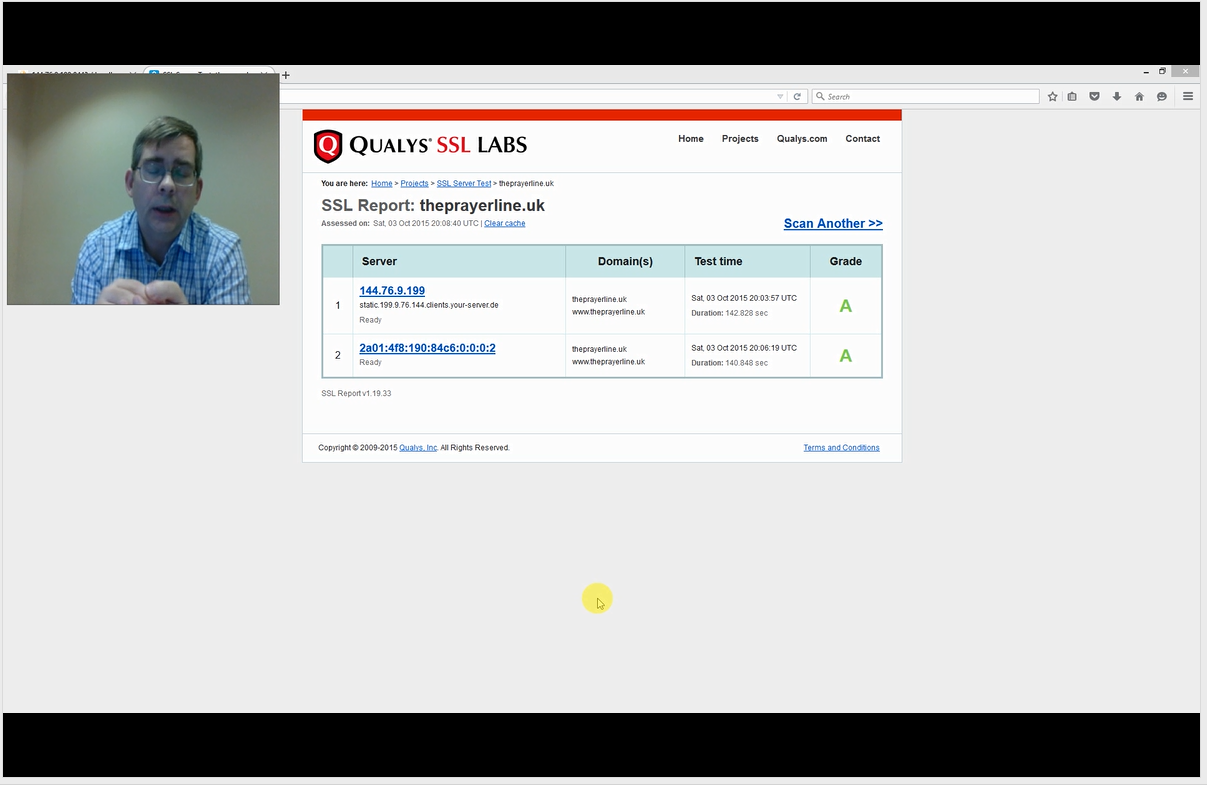The width and height of the screenshot is (1207, 785).
Task: Open the Firefox hamburger menu
Action: pyautogui.click(x=1188, y=97)
